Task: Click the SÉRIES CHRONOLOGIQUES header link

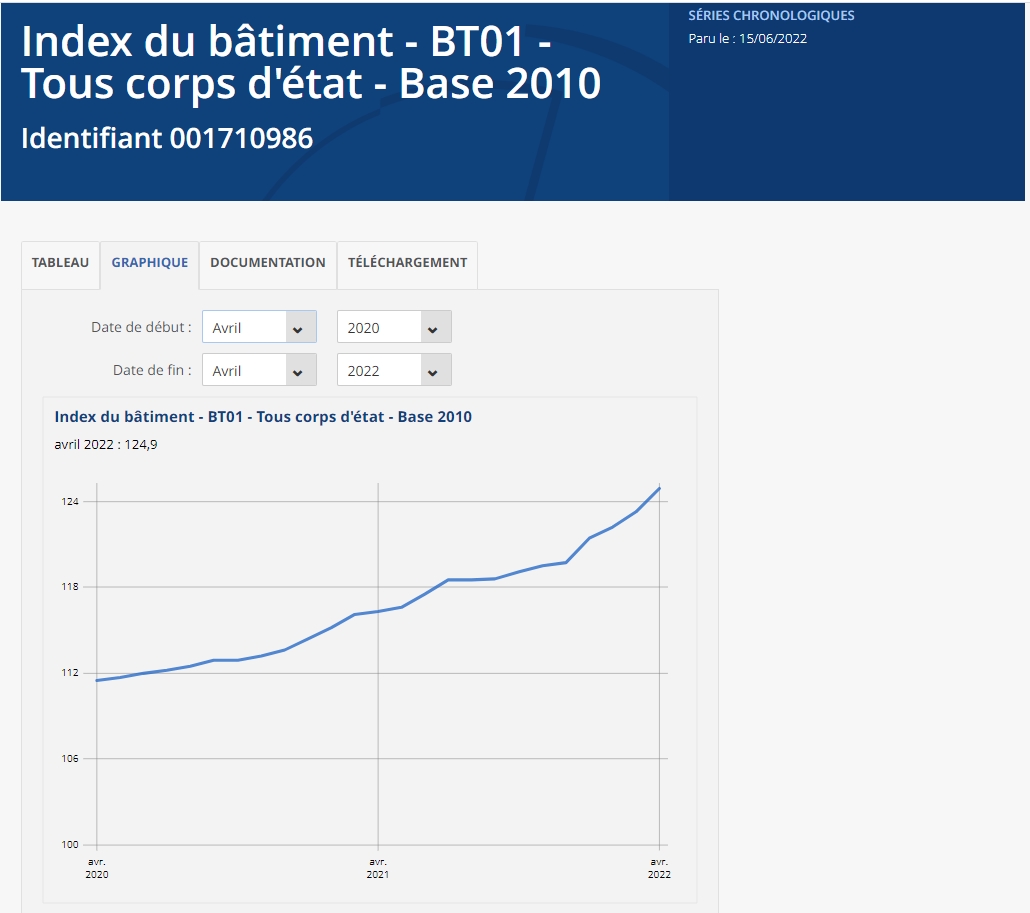Action: 769,15
